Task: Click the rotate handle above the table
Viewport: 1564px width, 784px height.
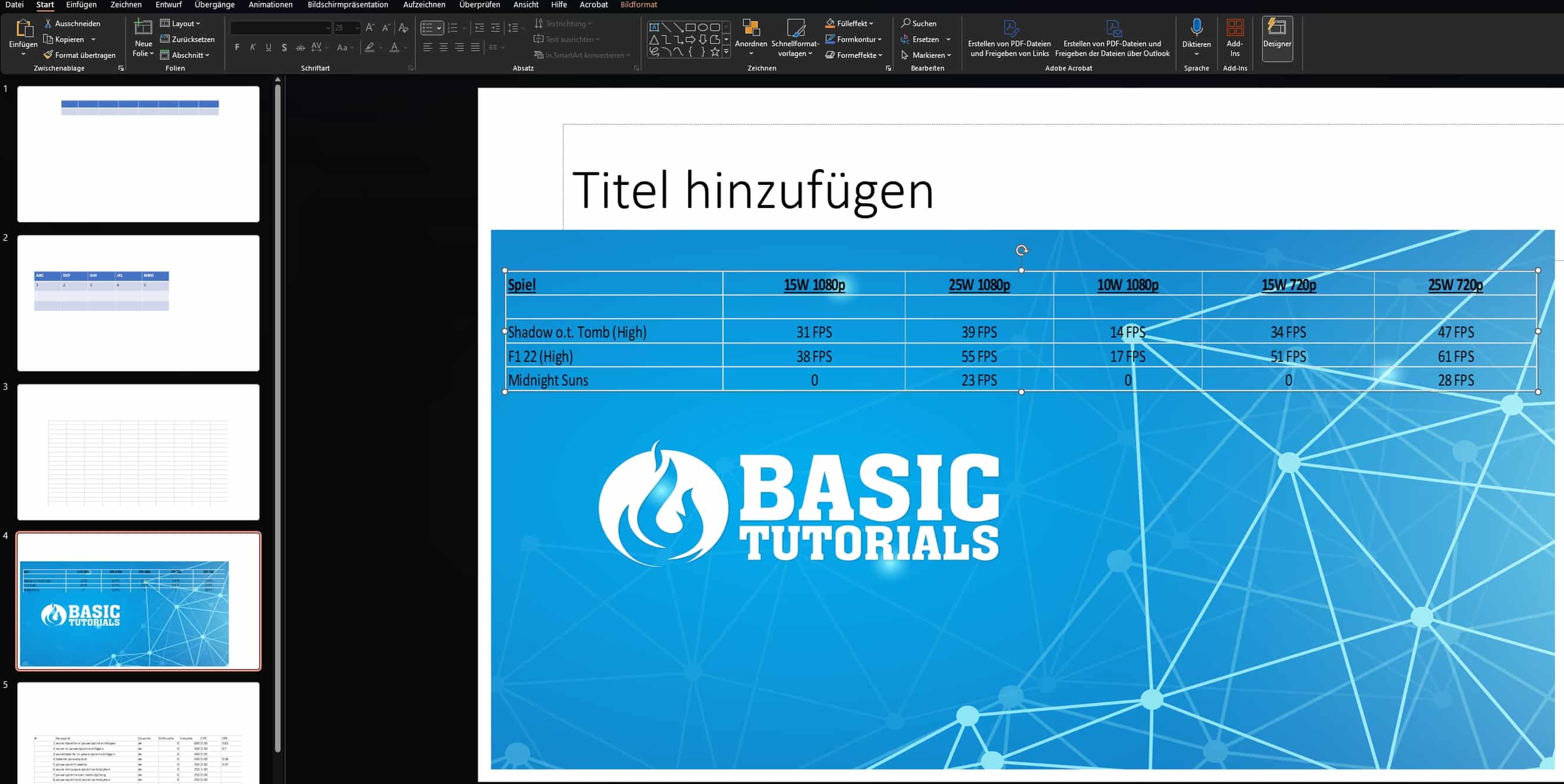Action: [1021, 250]
